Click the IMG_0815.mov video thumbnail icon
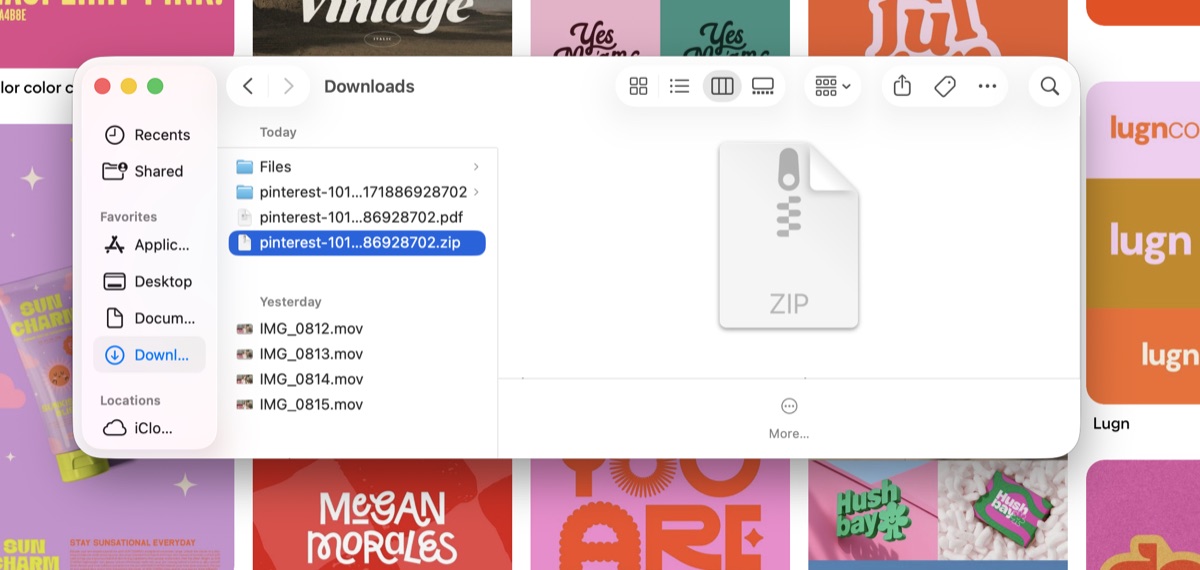 click(245, 404)
